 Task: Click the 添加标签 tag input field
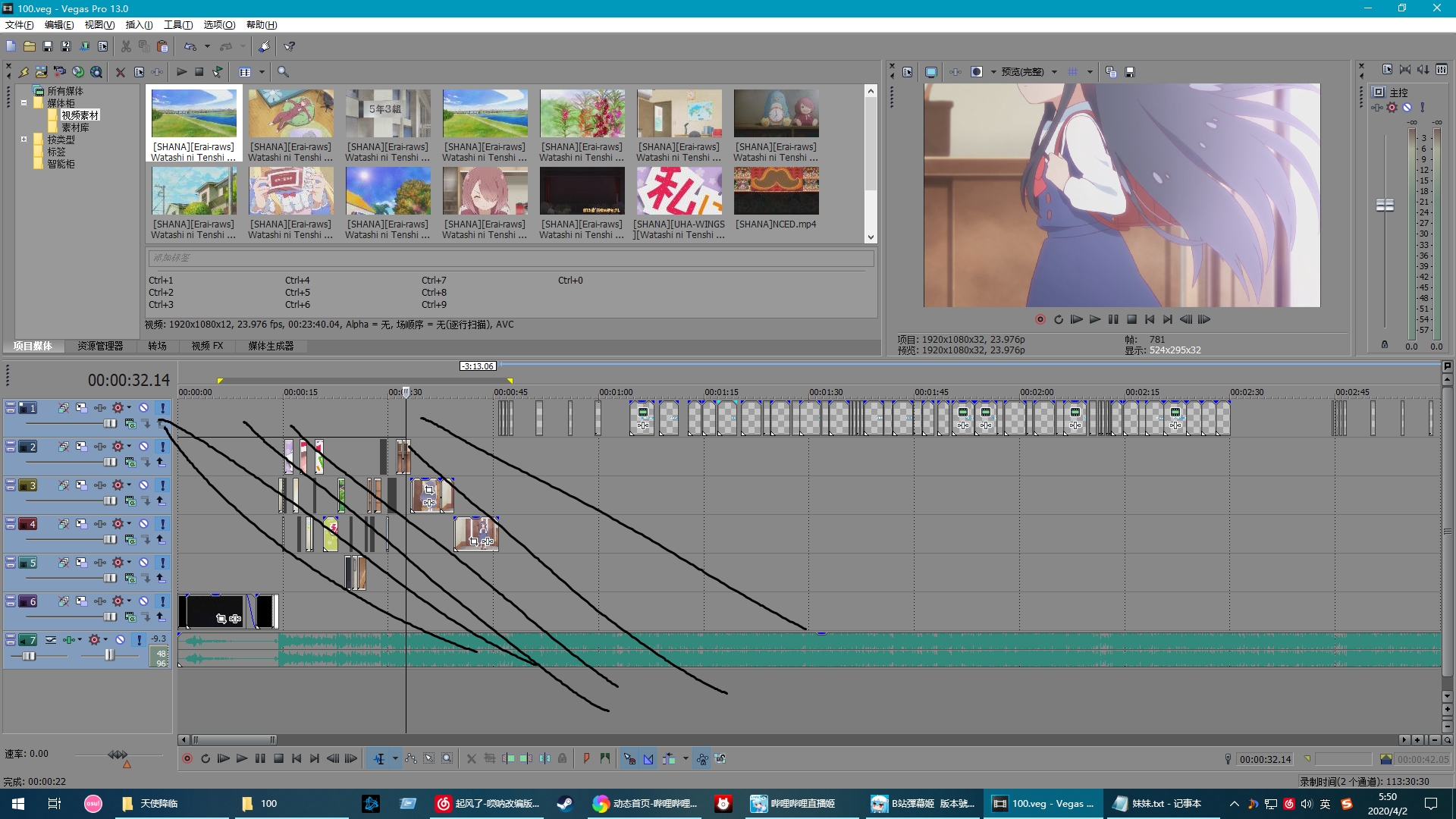point(510,259)
